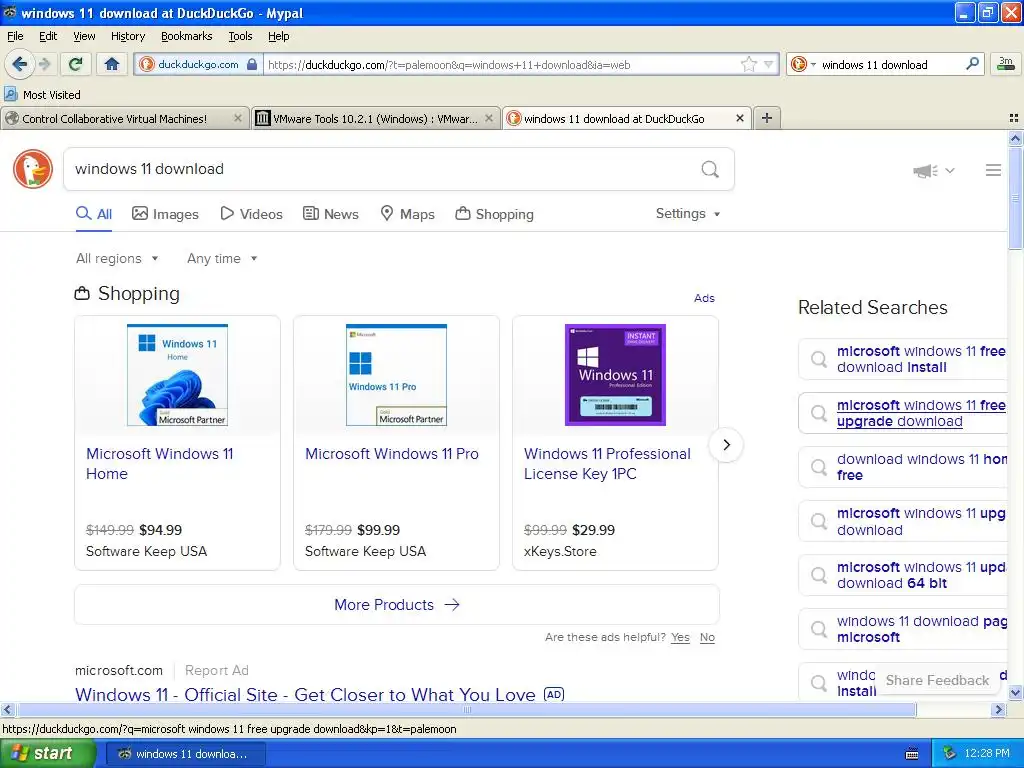Expand the Settings dropdown
The image size is (1024, 768).
coord(688,214)
